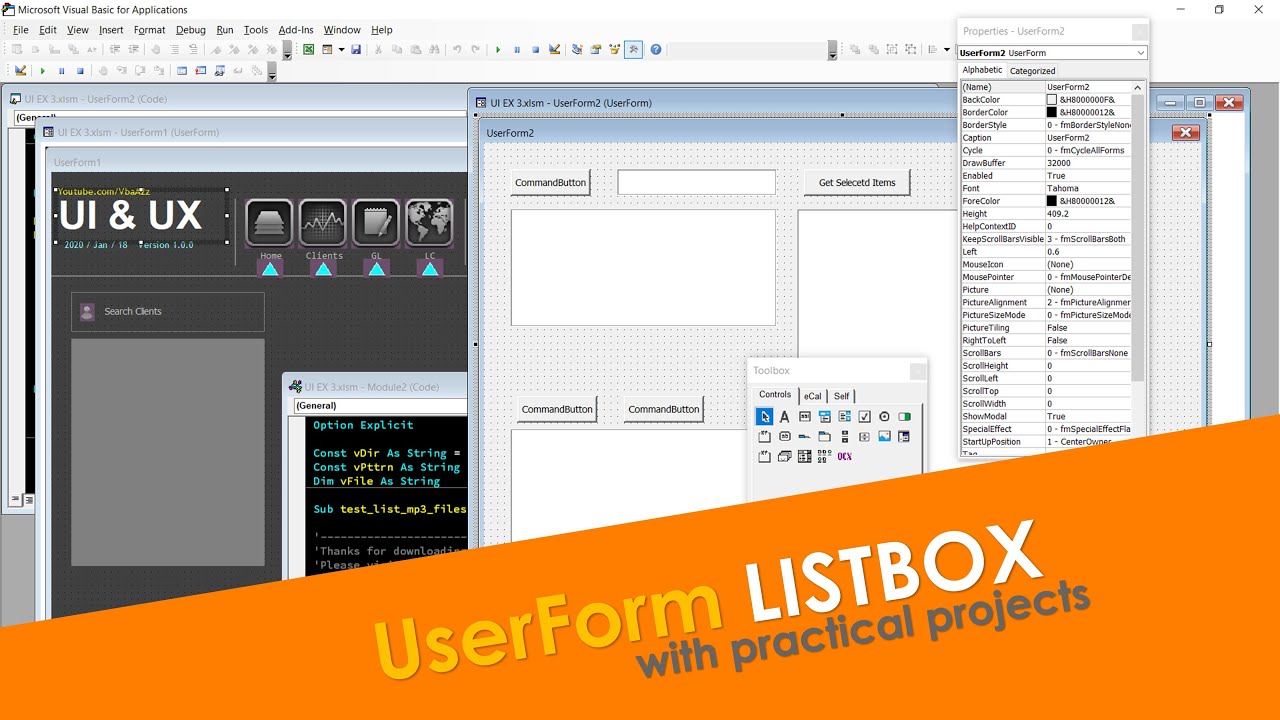Image resolution: width=1280 pixels, height=720 pixels.
Task: Expand overflow arrow of the Edit toolbar
Action: (287, 51)
